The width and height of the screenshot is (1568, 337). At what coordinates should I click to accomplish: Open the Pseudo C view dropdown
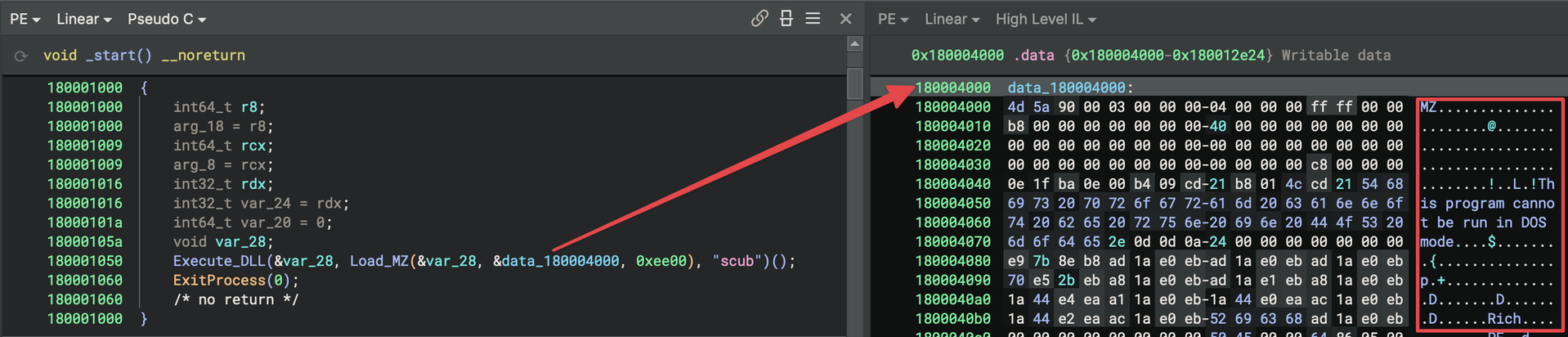click(x=167, y=19)
